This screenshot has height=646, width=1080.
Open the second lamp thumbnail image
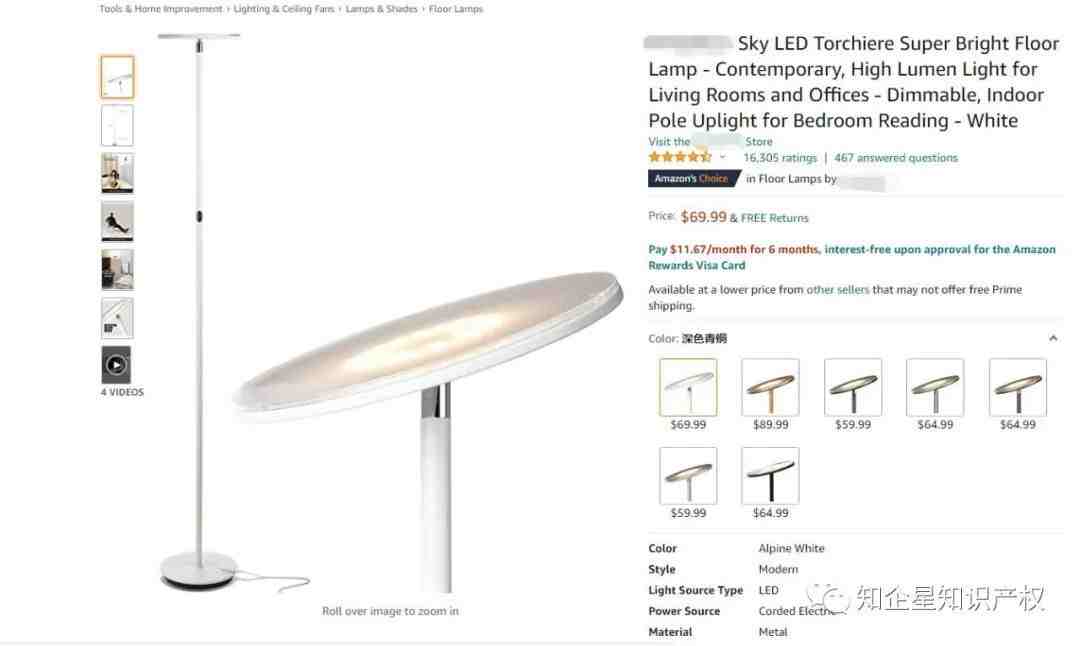pyautogui.click(x=117, y=125)
